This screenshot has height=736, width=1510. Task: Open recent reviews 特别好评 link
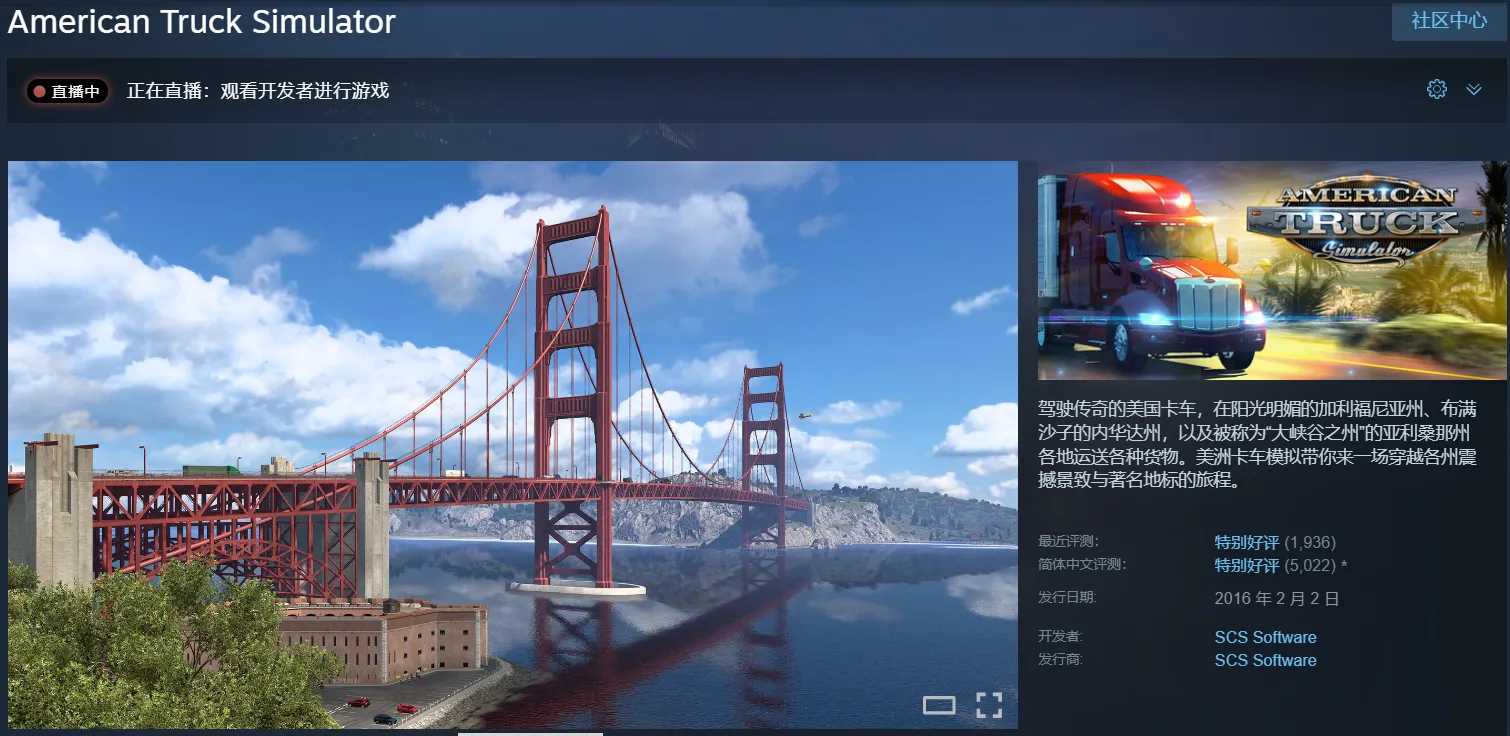pos(1246,542)
